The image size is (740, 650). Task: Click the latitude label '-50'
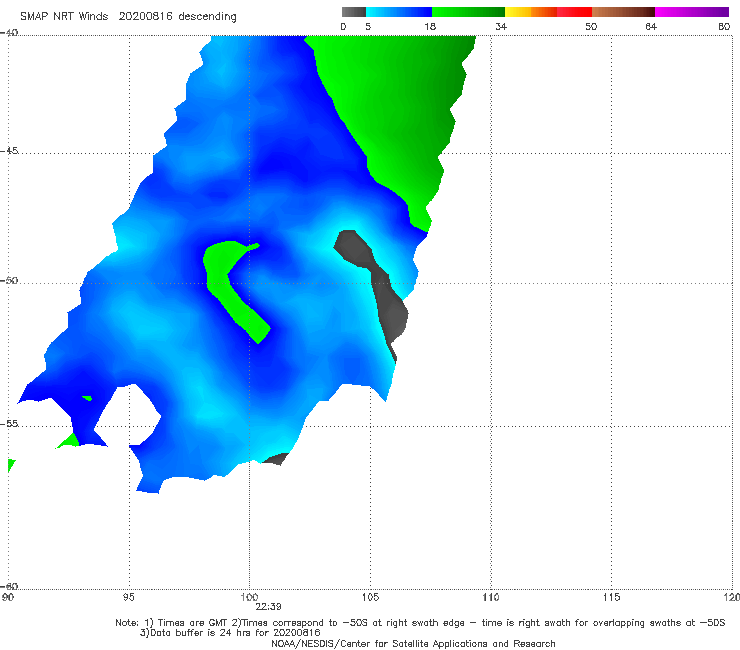[9, 280]
